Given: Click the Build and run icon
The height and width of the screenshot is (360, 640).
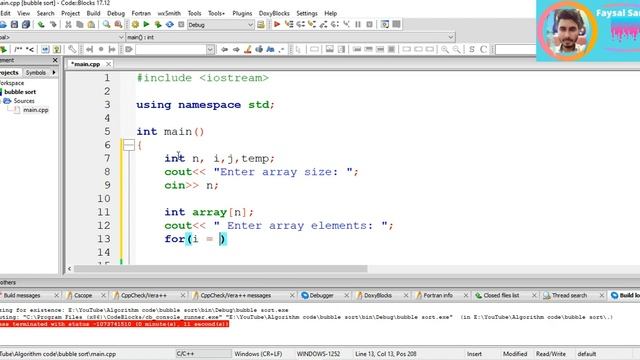Looking at the screenshot, I should tap(158, 24).
